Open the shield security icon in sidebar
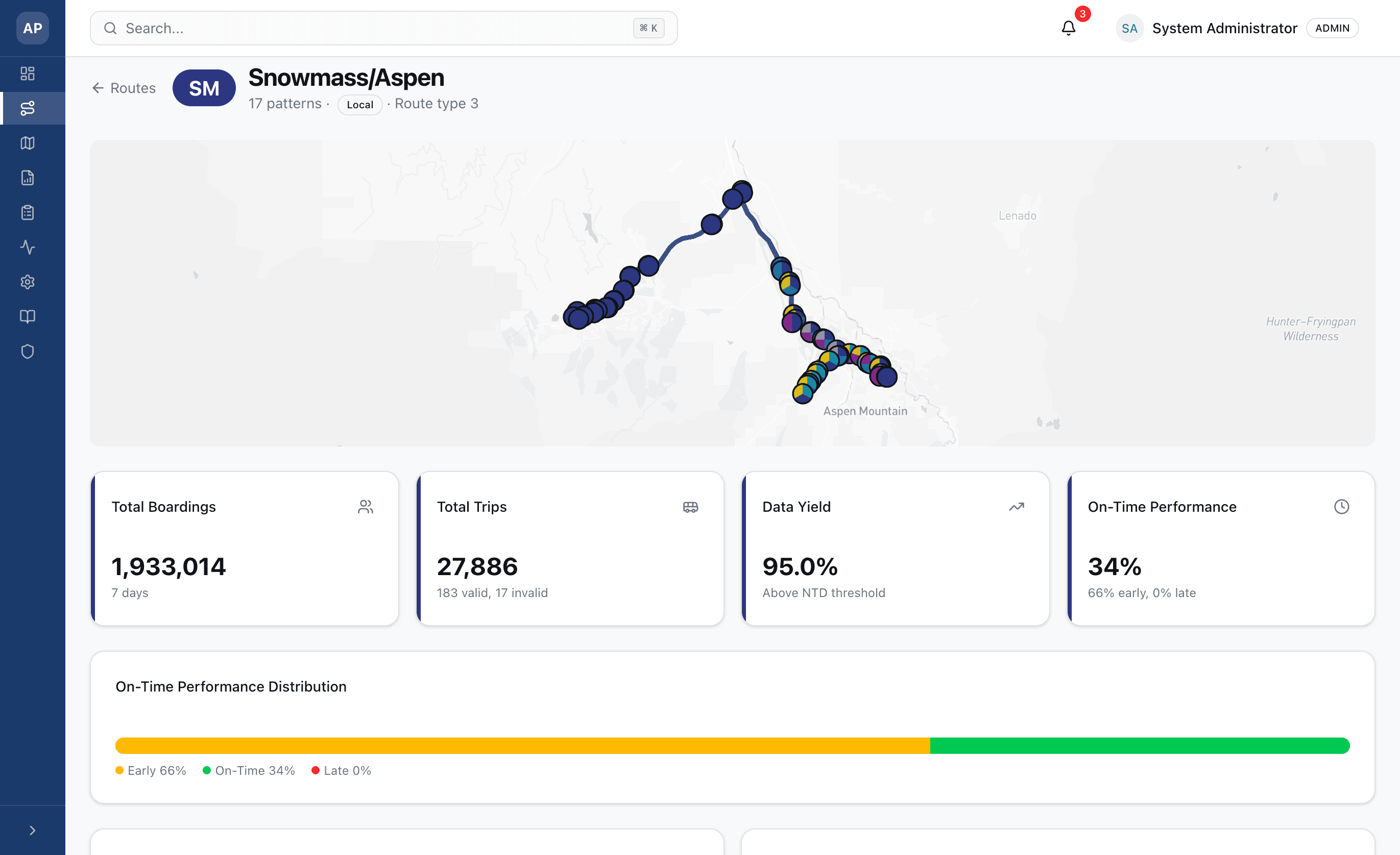 tap(27, 351)
